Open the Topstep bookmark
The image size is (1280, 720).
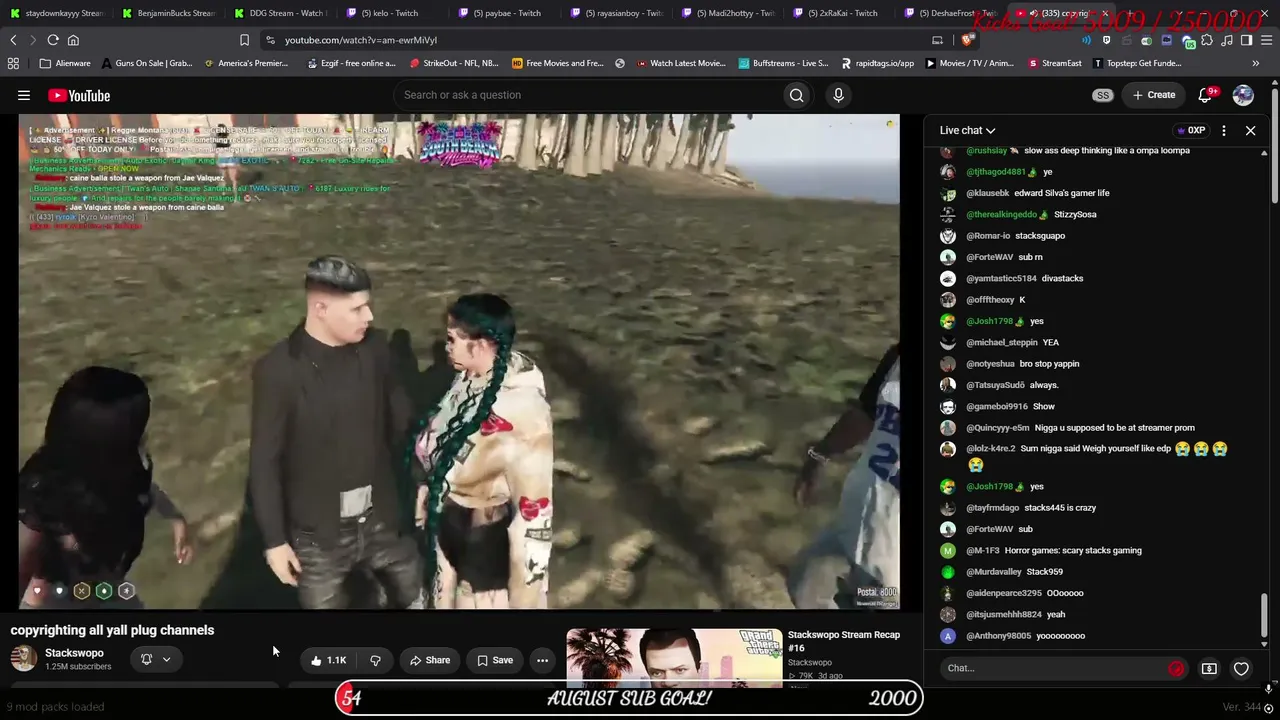1137,63
